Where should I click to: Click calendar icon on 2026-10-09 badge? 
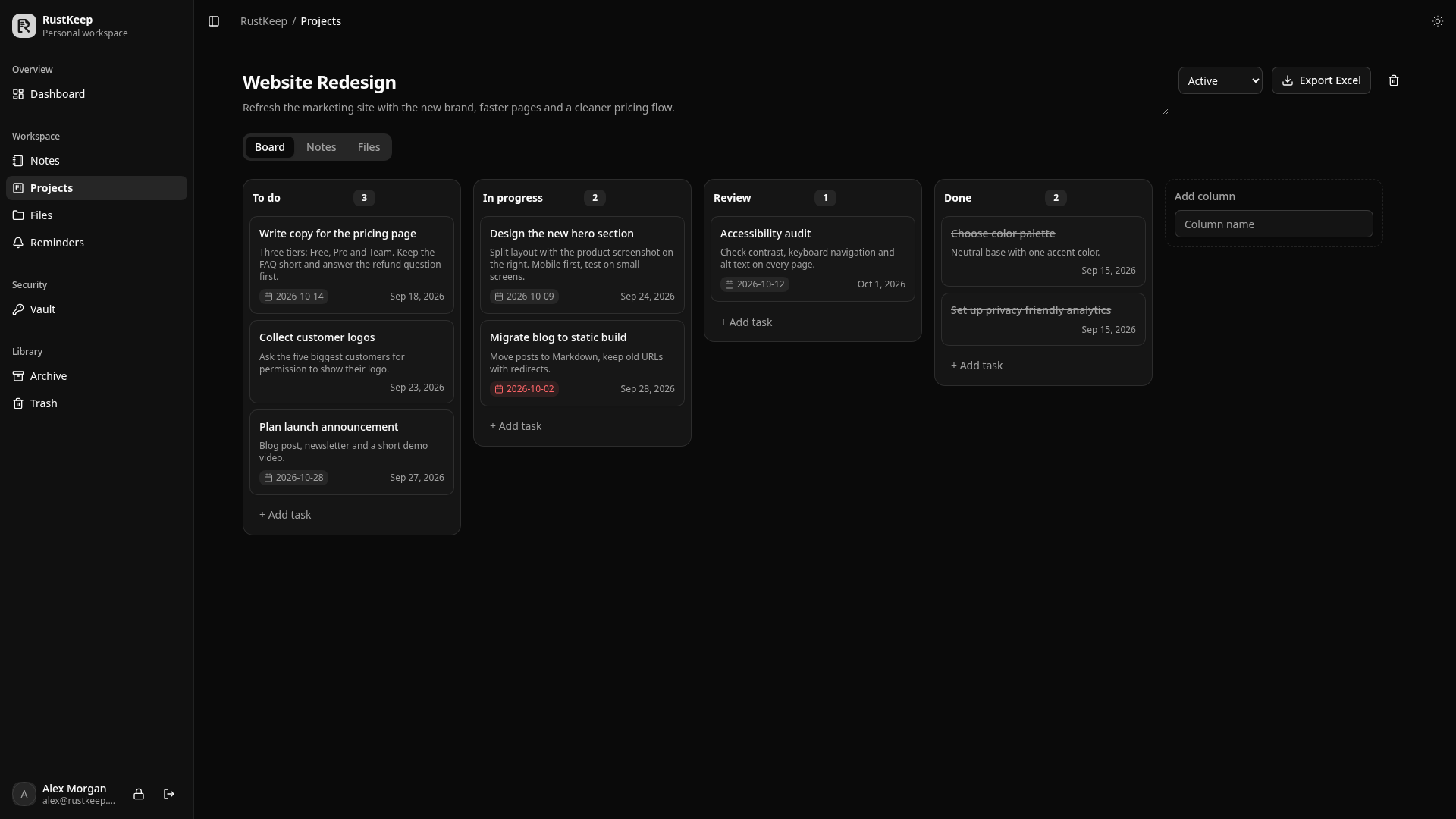pos(499,297)
